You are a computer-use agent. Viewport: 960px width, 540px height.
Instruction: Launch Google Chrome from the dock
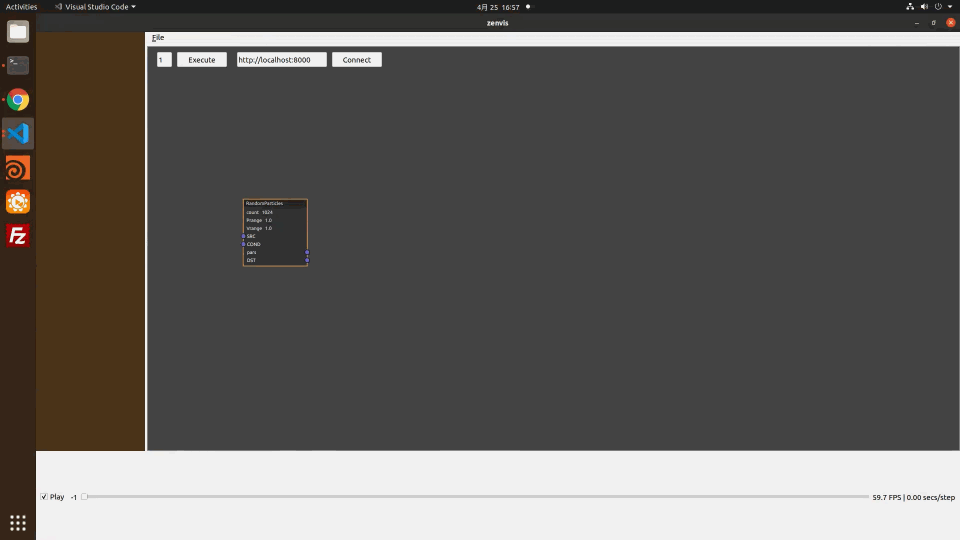18,99
